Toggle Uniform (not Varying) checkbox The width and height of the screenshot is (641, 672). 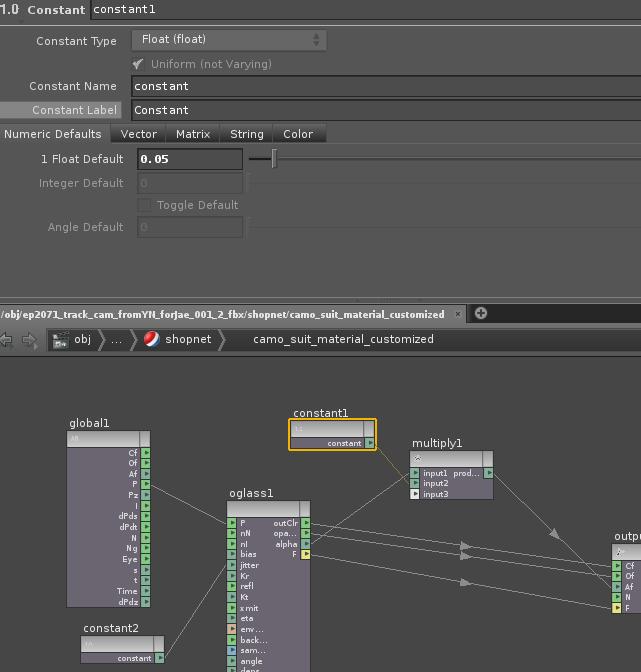138,64
